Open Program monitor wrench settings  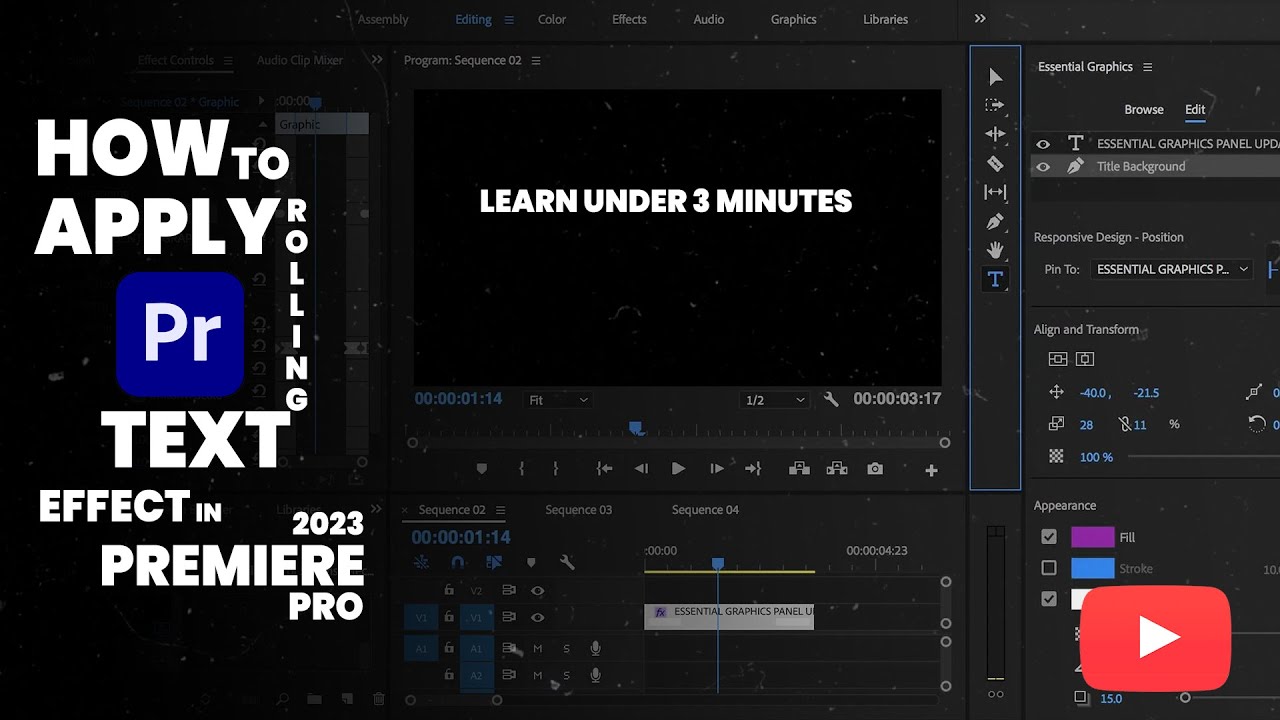pyautogui.click(x=831, y=399)
